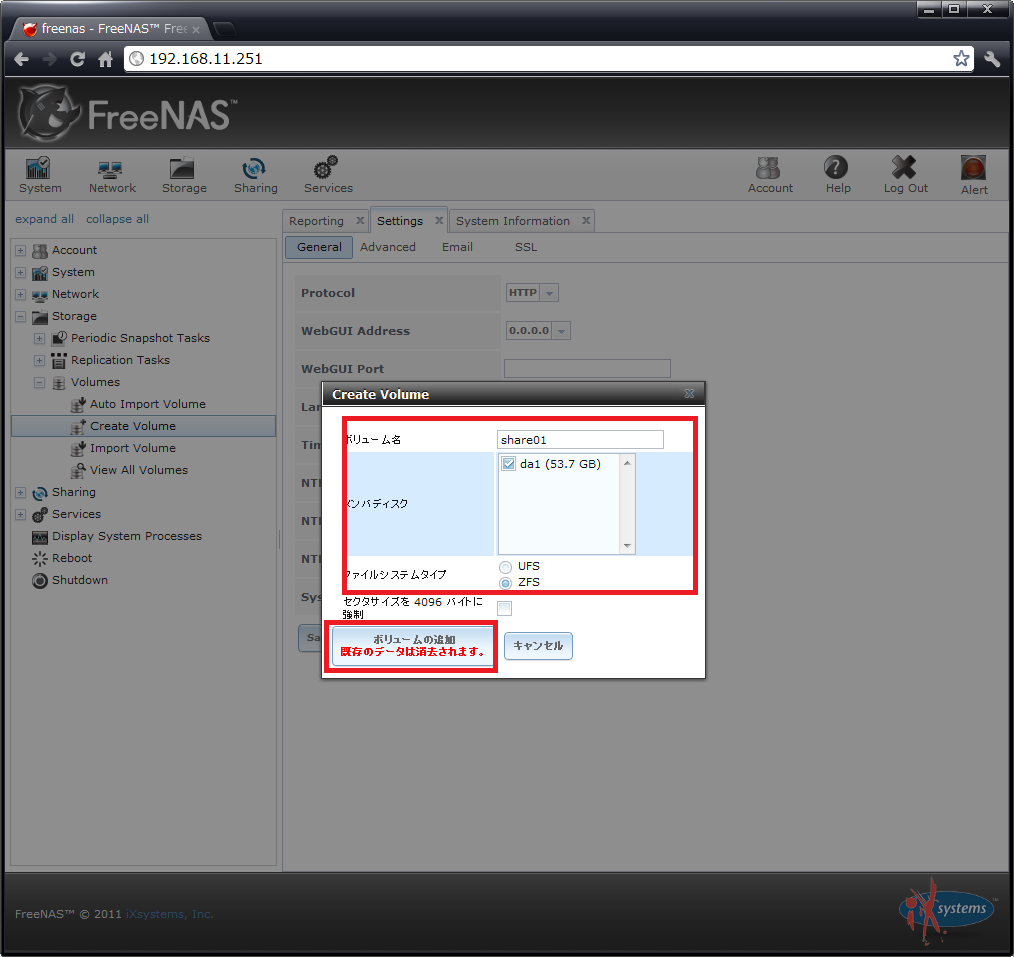Select the General settings subtab
1014x957 pixels.
[319, 247]
